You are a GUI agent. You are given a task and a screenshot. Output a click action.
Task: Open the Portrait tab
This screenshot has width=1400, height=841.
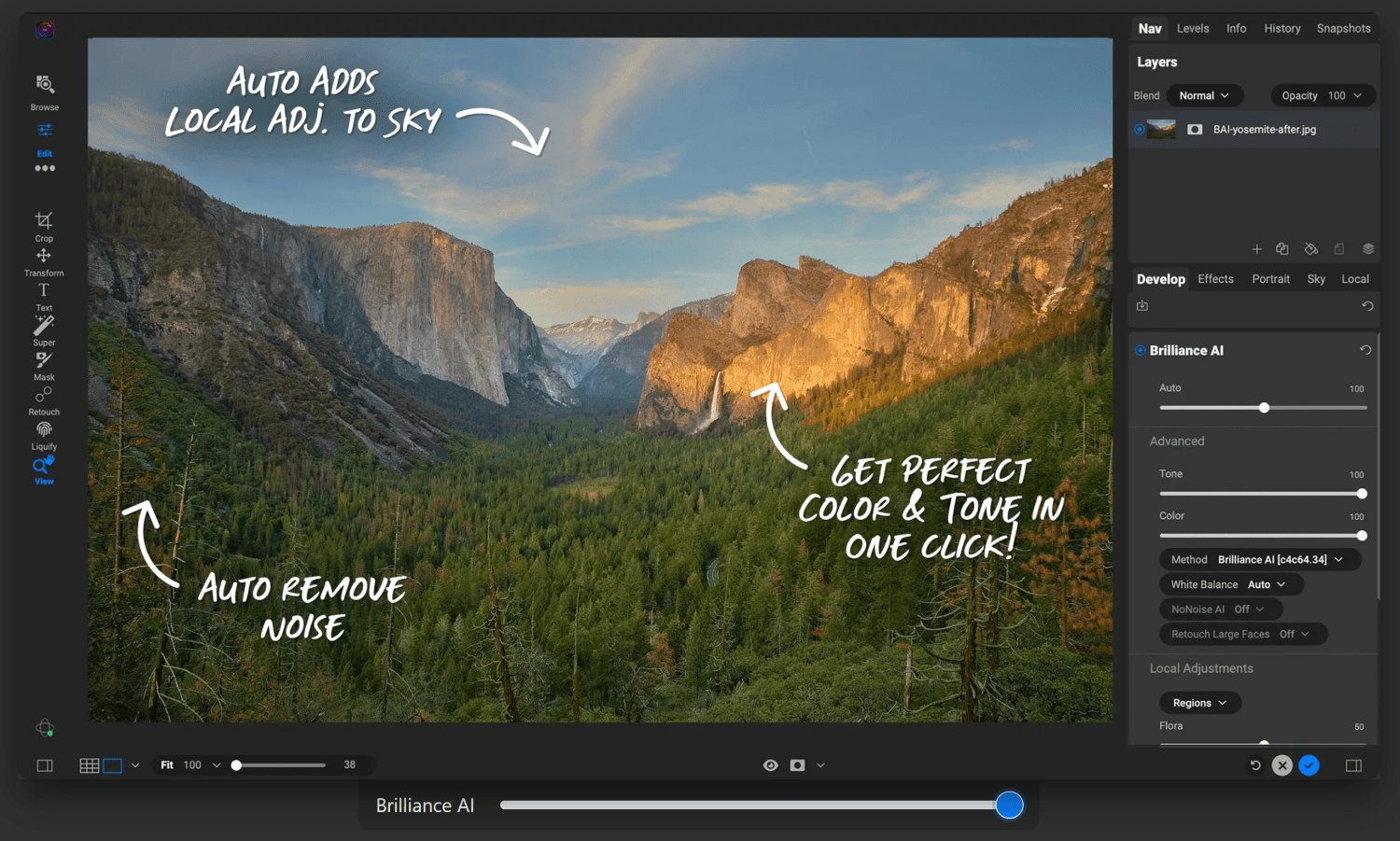point(1270,279)
